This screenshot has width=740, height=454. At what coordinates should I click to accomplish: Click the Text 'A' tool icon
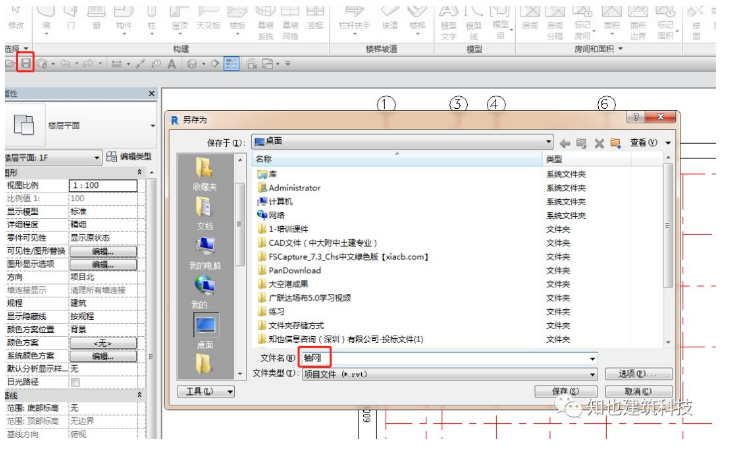tap(172, 64)
